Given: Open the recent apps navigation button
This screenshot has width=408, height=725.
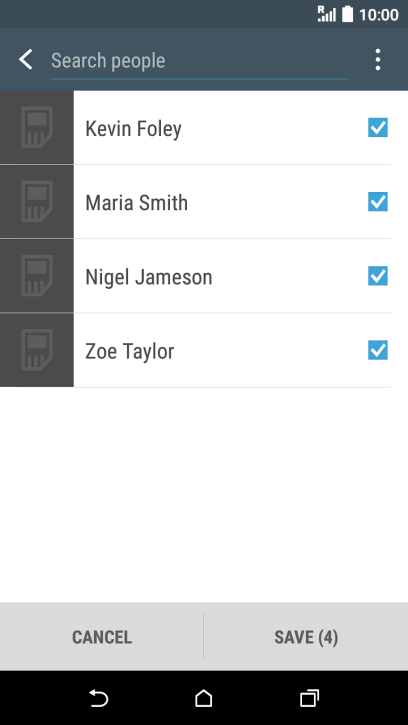Looking at the screenshot, I should tap(309, 698).
